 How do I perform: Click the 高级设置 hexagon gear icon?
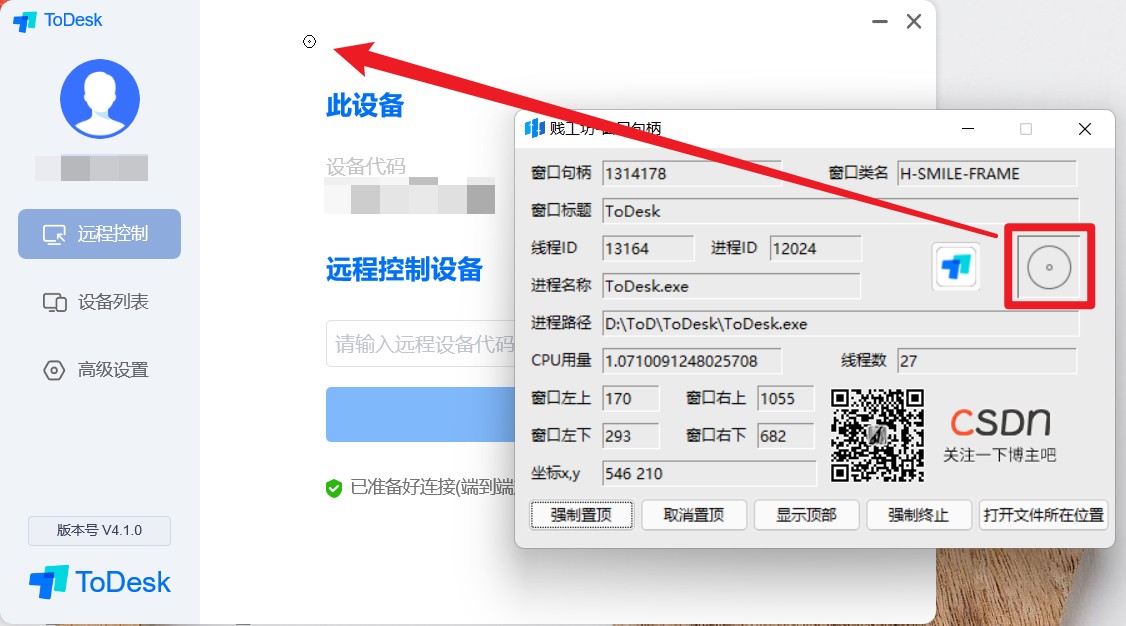pyautogui.click(x=54, y=370)
